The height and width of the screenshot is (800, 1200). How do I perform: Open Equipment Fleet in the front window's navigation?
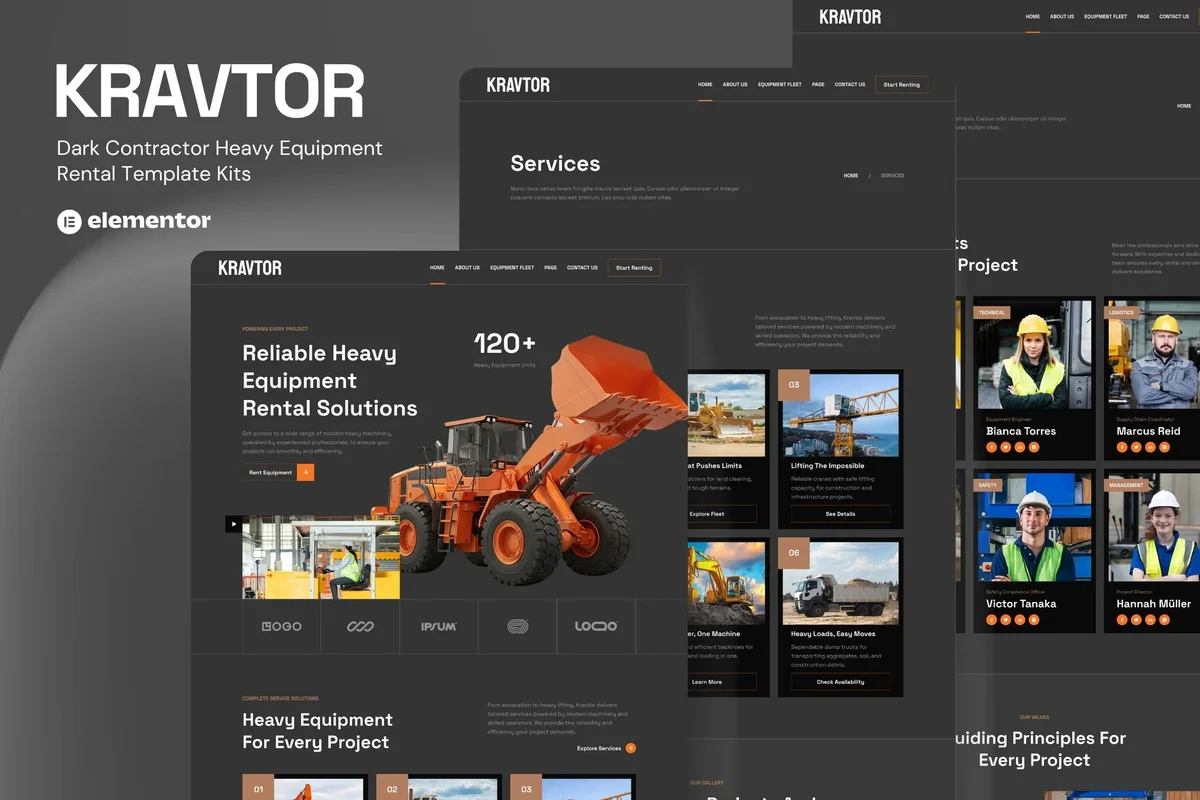tap(512, 268)
